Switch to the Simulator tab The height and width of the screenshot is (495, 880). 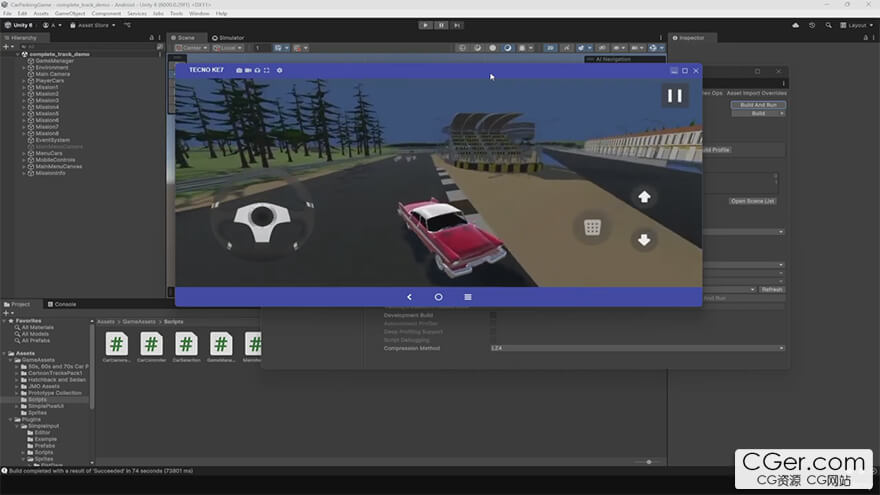click(x=228, y=38)
